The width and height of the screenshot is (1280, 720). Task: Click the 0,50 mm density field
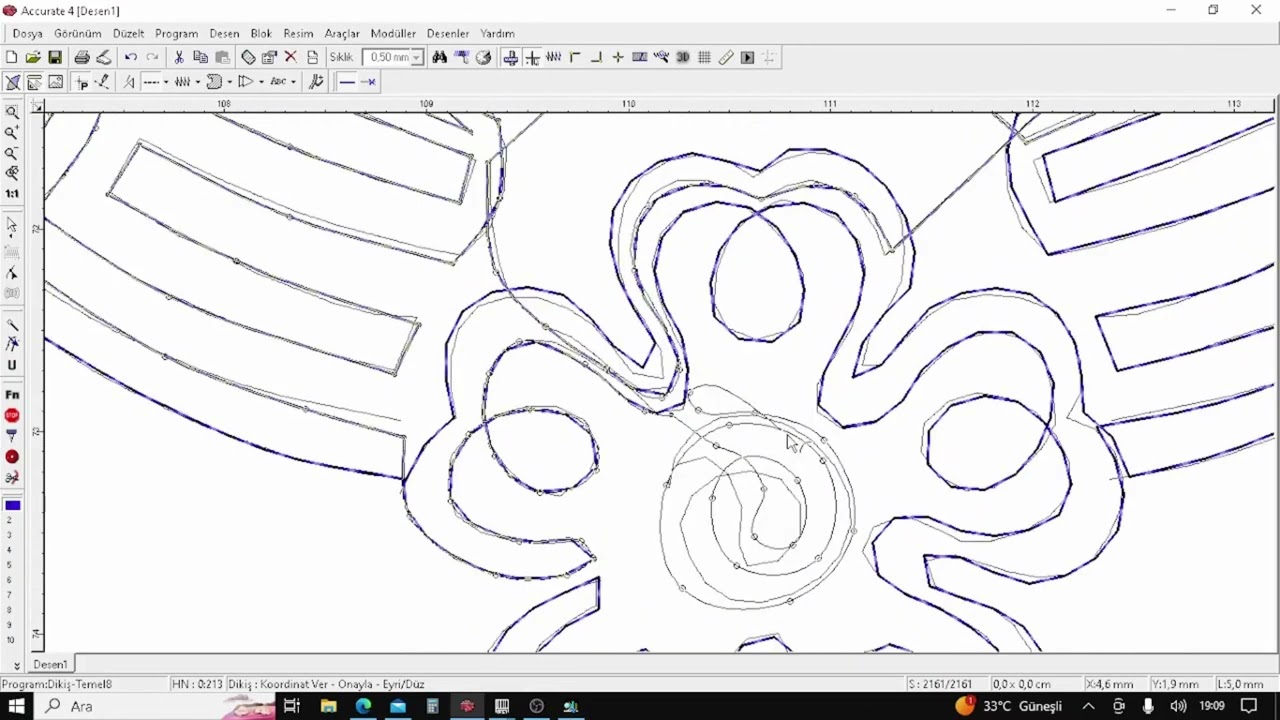[388, 58]
